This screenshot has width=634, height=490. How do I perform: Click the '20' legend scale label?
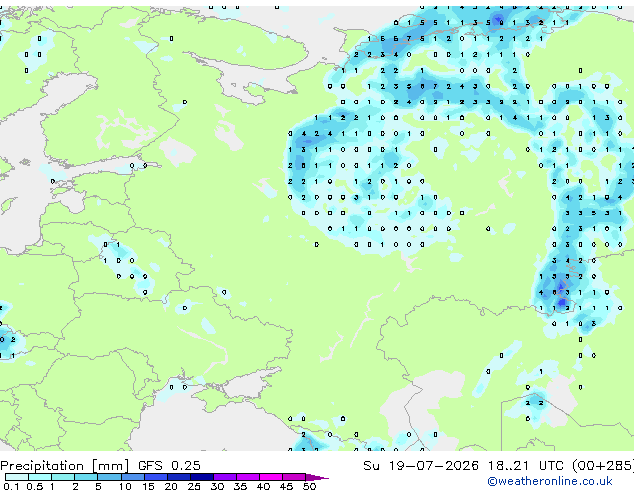171,486
